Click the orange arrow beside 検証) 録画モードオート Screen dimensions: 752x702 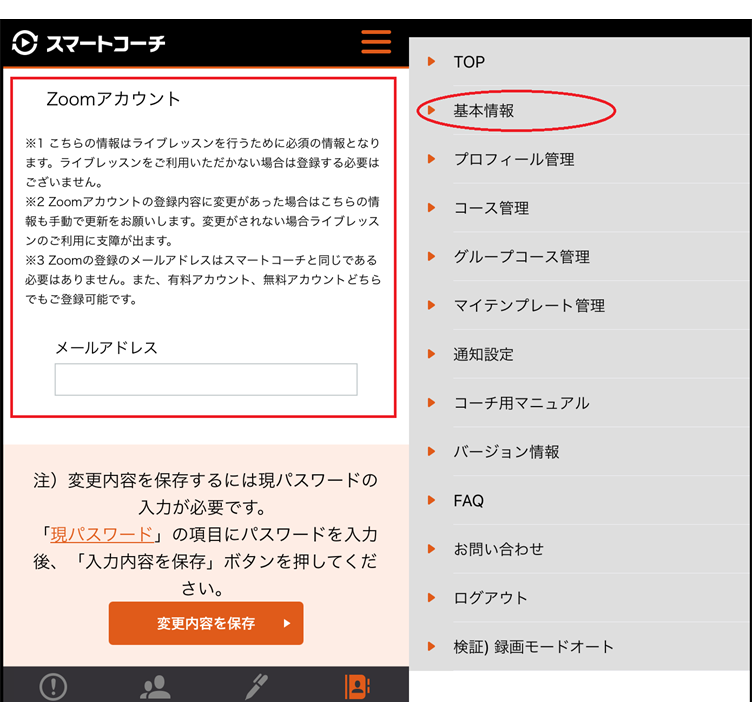click(431, 646)
